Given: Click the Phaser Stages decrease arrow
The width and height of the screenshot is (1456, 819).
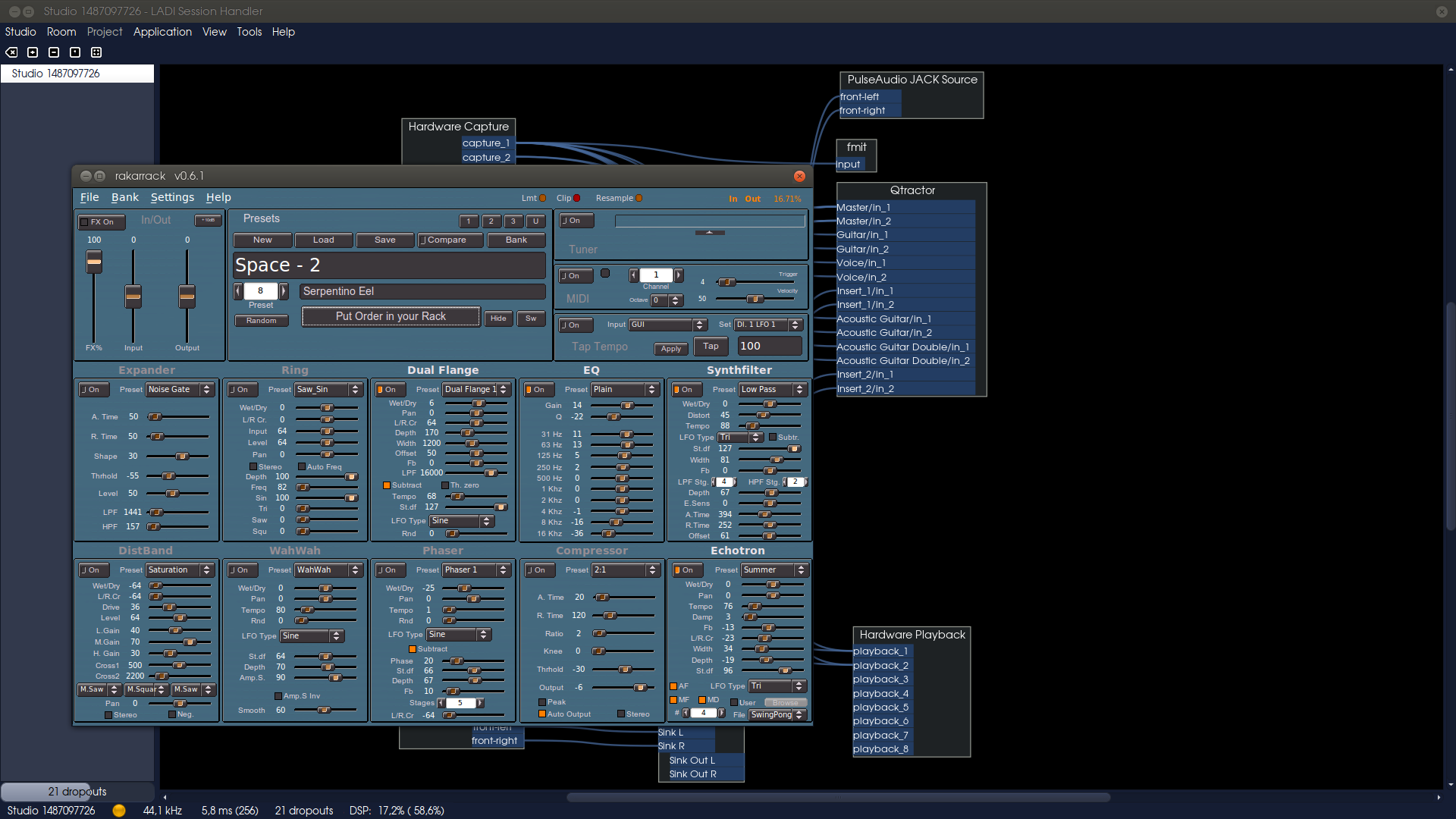Looking at the screenshot, I should [441, 703].
